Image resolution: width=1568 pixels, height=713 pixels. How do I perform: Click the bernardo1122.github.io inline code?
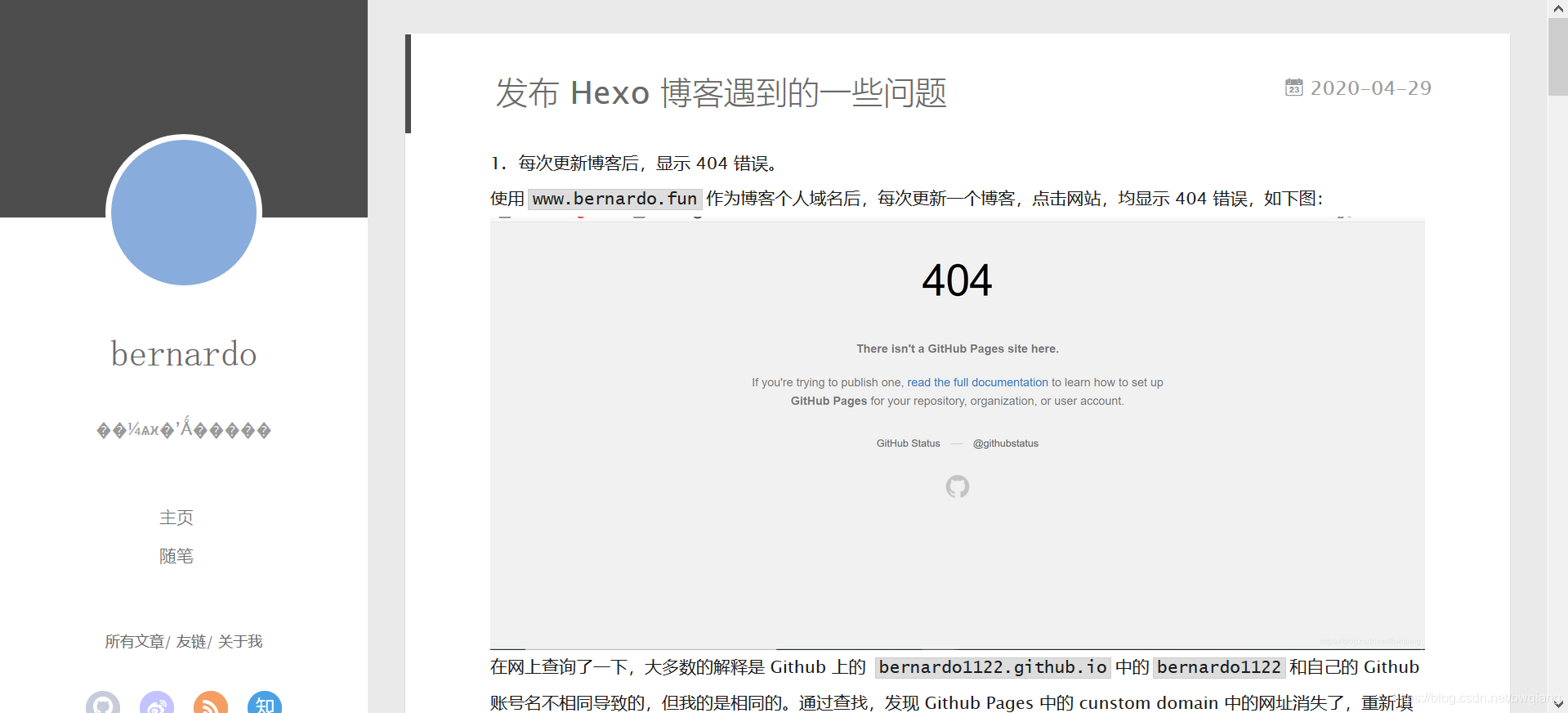coord(993,667)
